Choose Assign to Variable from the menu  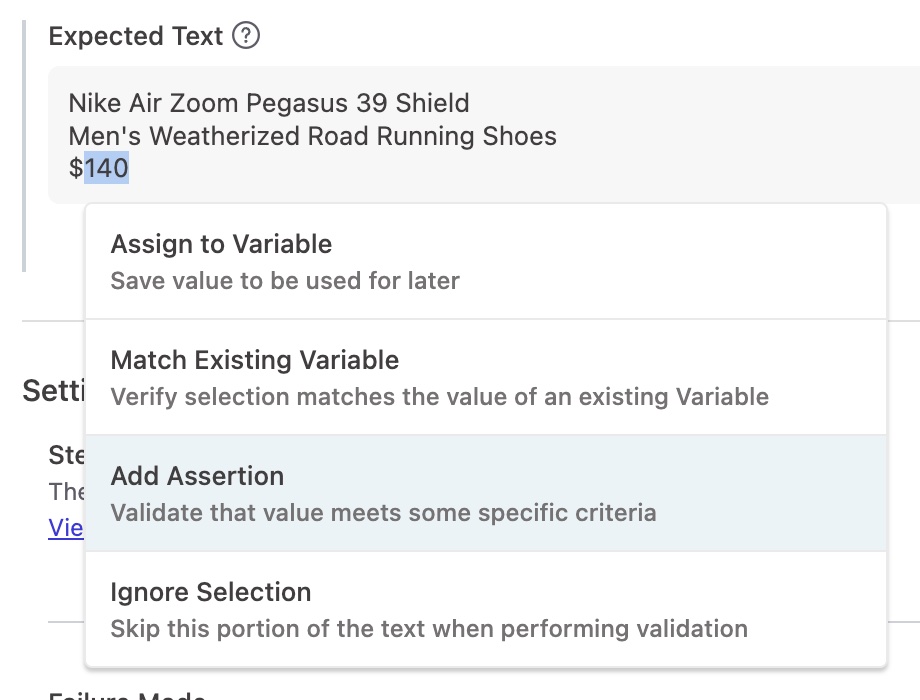pyautogui.click(x=221, y=244)
